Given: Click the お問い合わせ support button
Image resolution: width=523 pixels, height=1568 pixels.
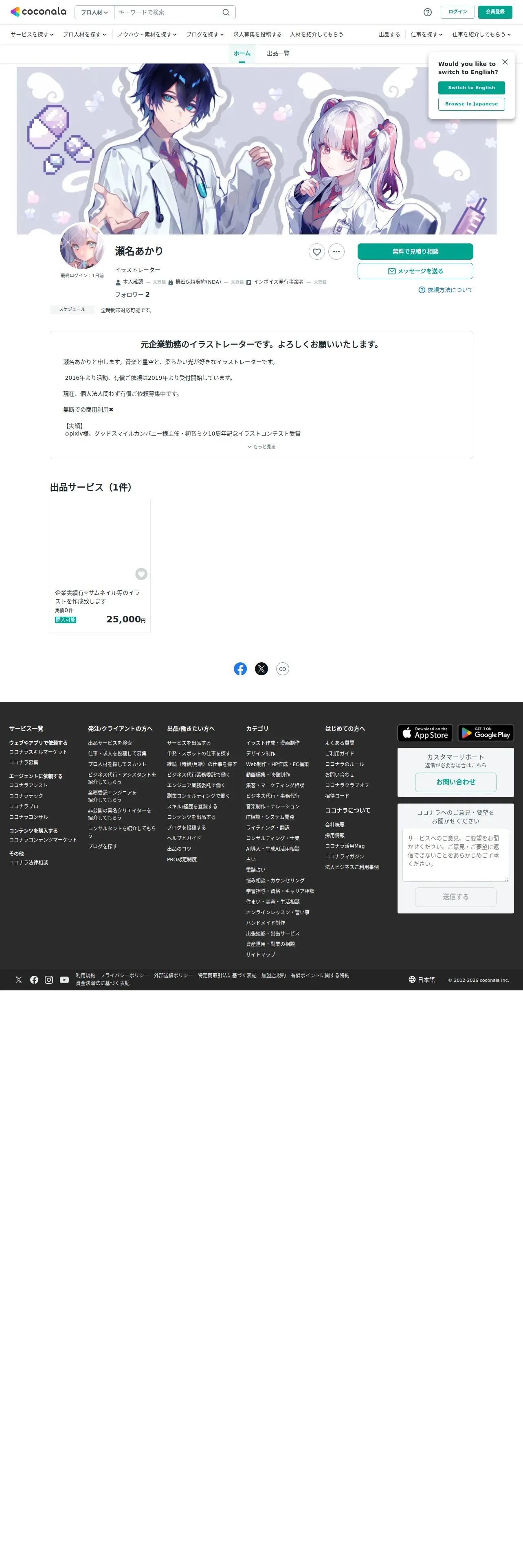Looking at the screenshot, I should (x=455, y=782).
